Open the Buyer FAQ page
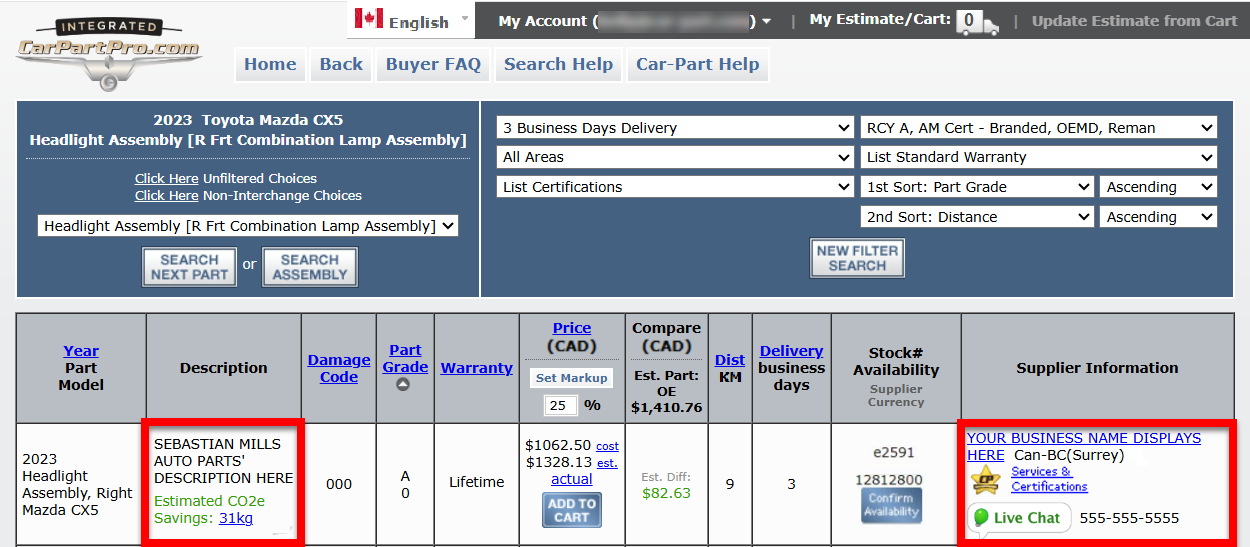Image resolution: width=1250 pixels, height=547 pixels. pyautogui.click(x=433, y=64)
